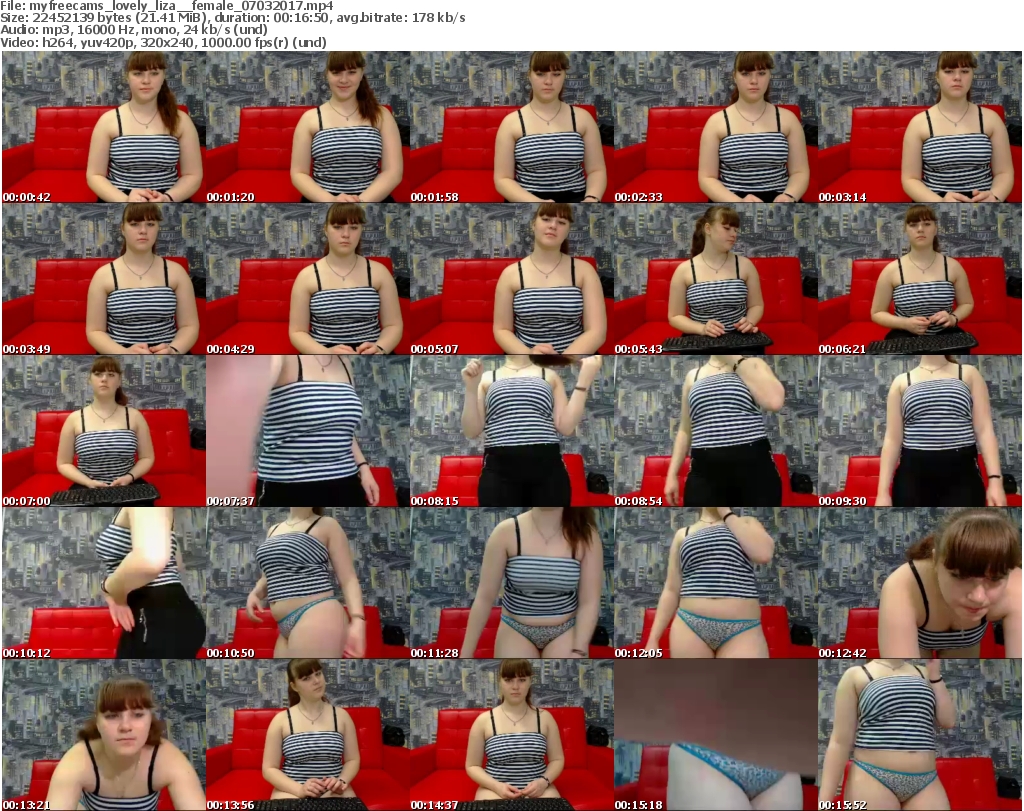Open the frame at 00:05:43
This screenshot has height=811, width=1024.
716,279
